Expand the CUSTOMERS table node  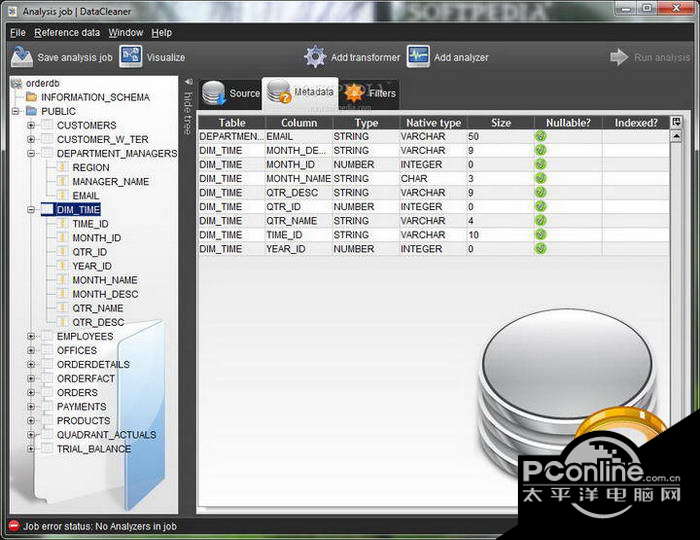pos(31,125)
